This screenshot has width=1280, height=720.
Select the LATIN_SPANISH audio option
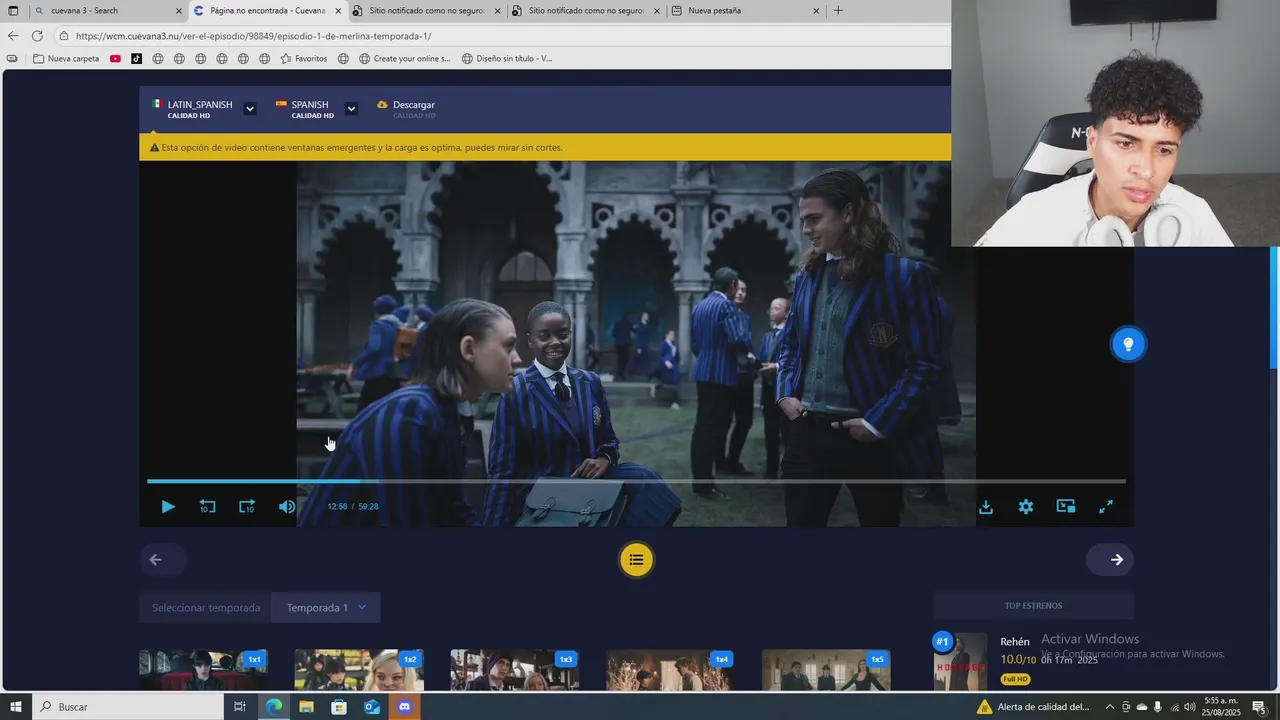193,109
